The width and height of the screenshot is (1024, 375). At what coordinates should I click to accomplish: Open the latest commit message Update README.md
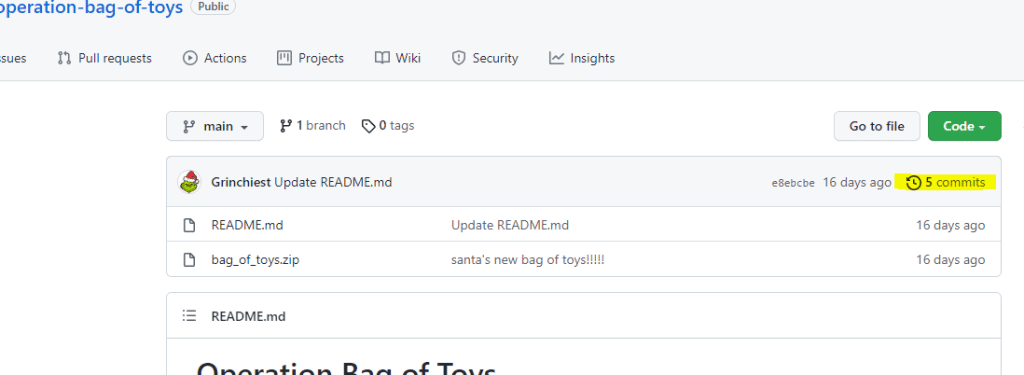coord(333,182)
